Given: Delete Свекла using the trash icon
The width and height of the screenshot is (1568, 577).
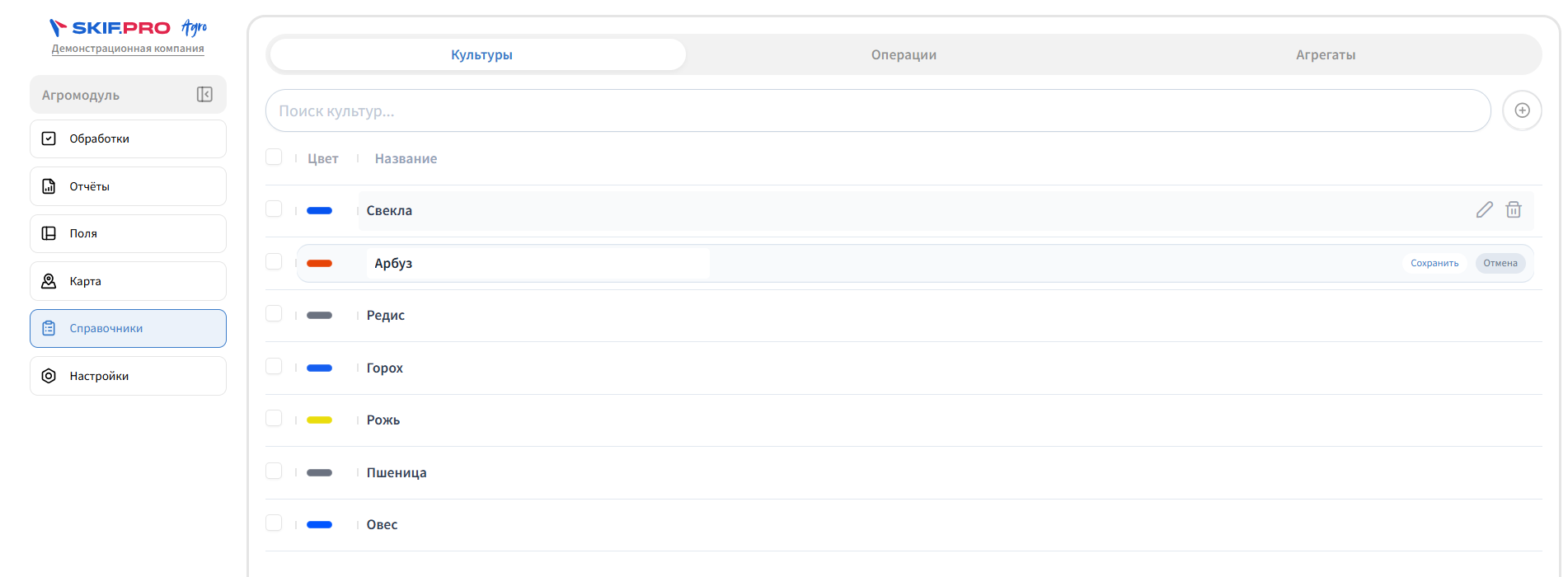Looking at the screenshot, I should [x=1514, y=210].
